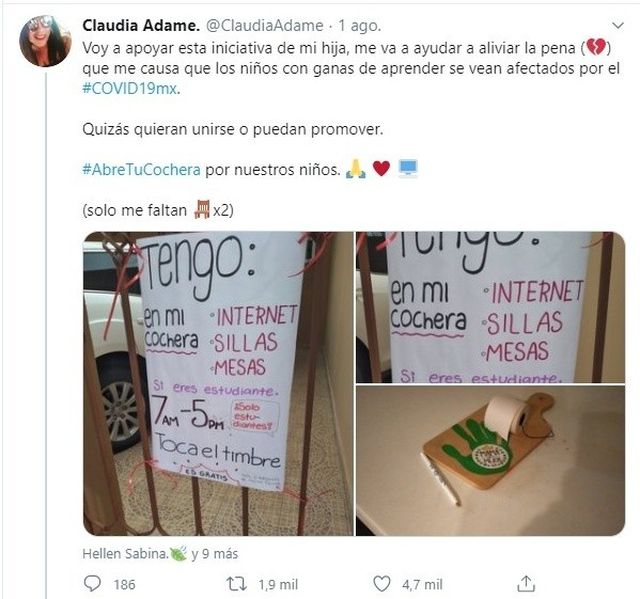640x599 pixels.
Task: Open the green hand cutting board photo
Action: pyautogui.click(x=490, y=461)
